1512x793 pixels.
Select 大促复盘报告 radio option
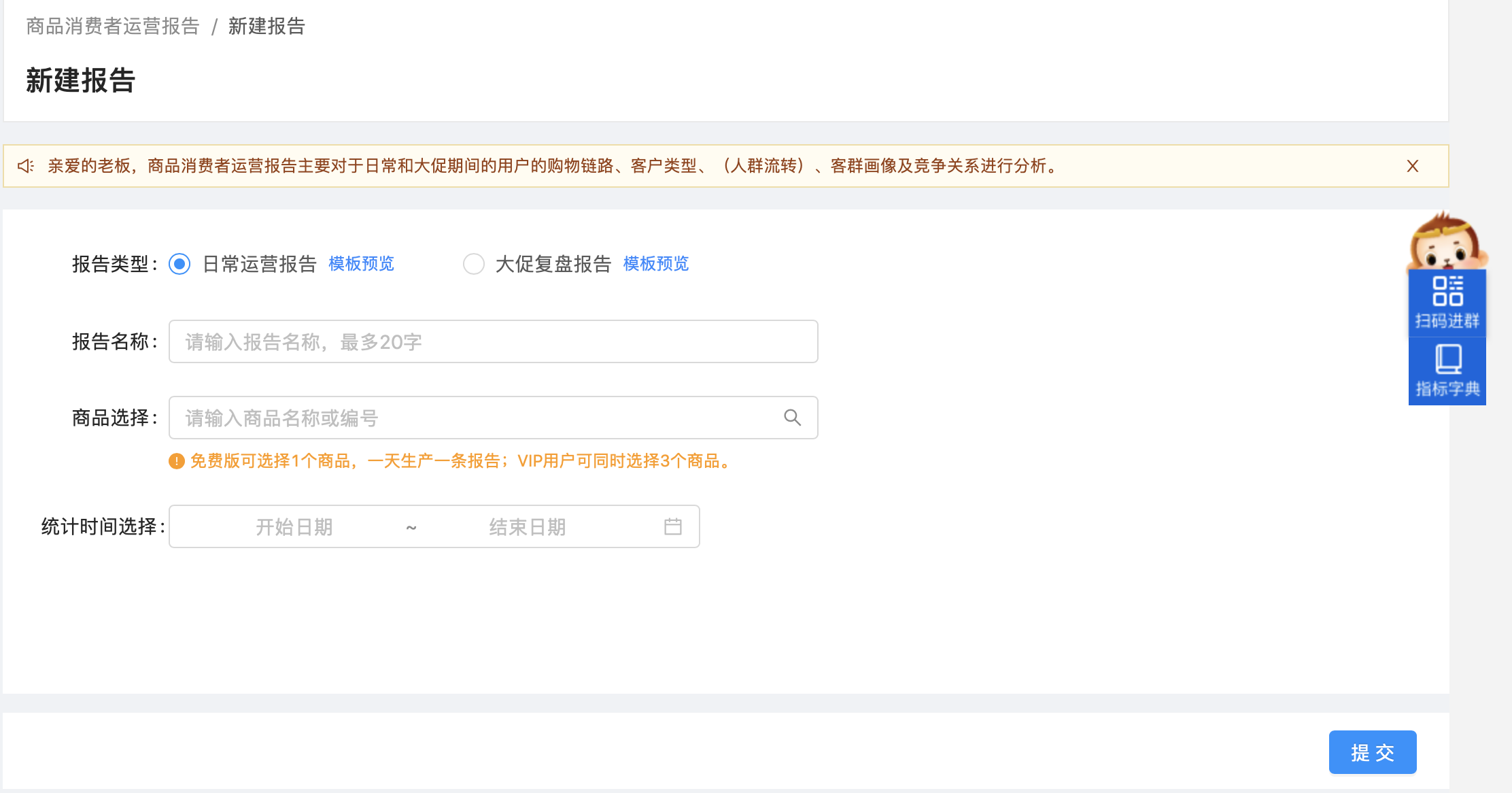coord(474,264)
